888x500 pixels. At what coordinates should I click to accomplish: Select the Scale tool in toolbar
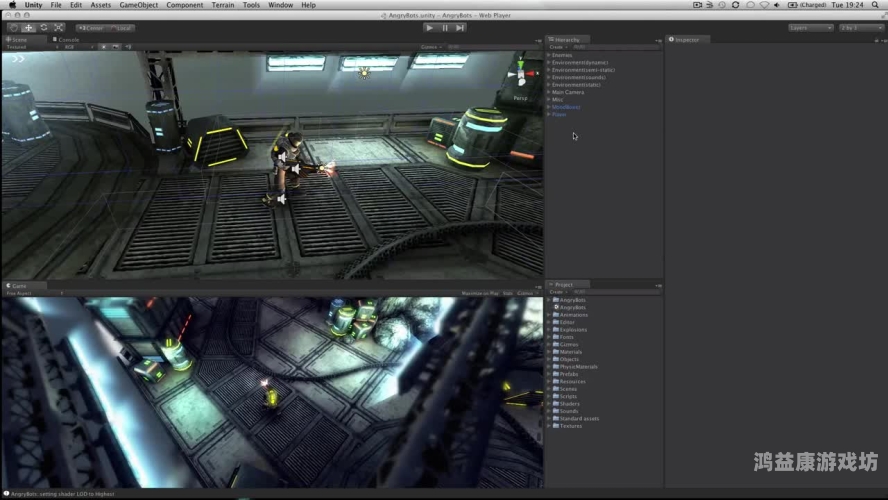tap(59, 28)
